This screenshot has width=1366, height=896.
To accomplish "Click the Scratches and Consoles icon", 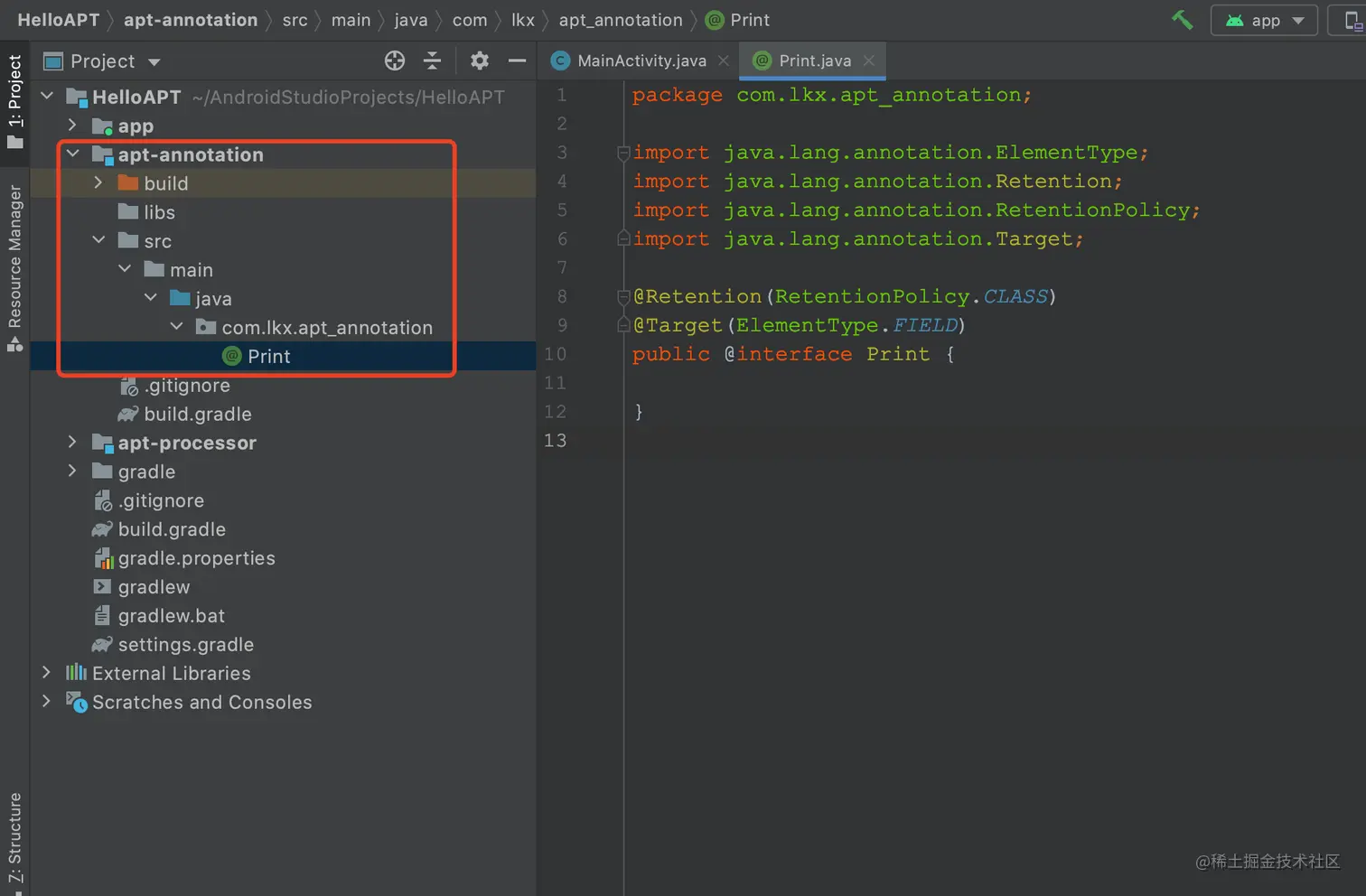I will pyautogui.click(x=77, y=702).
